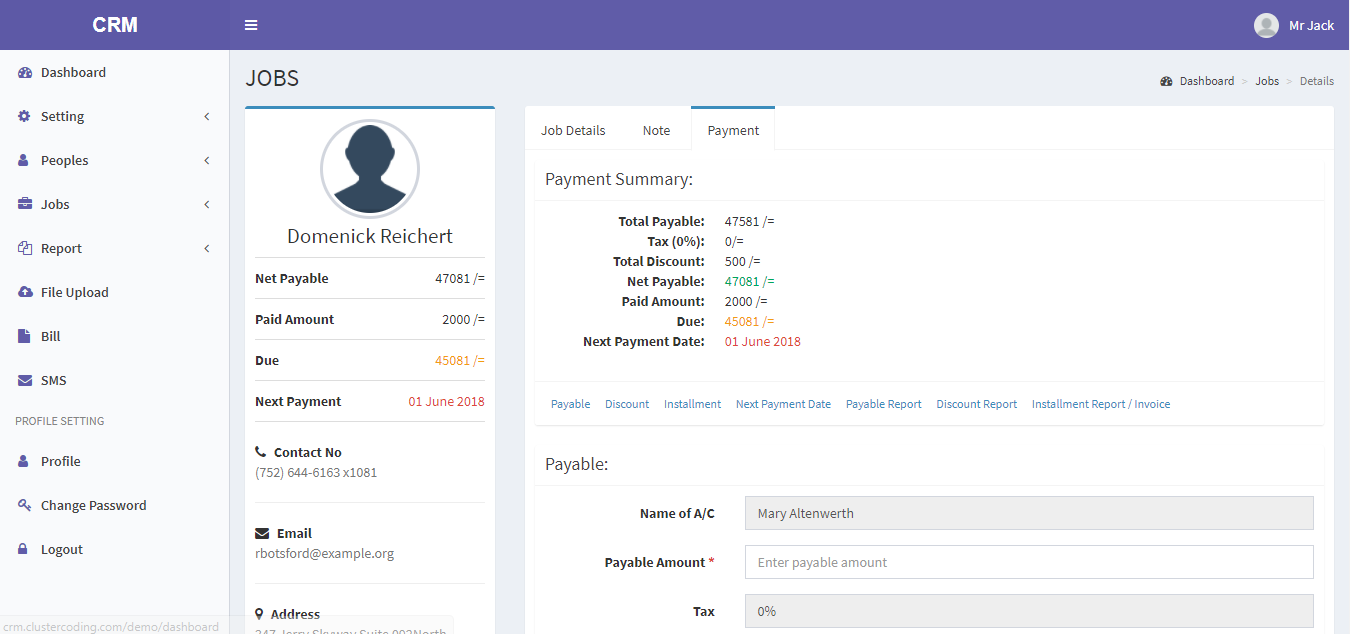Click Logout in the sidebar
Screen dimensions: 1350x634
(x=114, y=550)
